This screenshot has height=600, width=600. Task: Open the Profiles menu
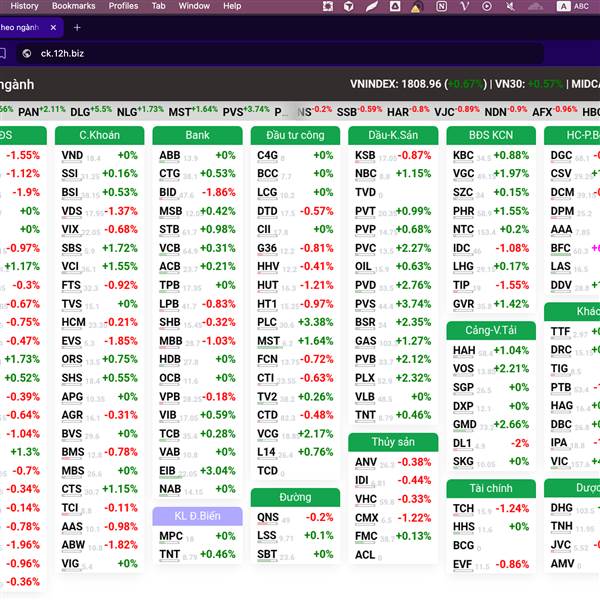tap(123, 6)
